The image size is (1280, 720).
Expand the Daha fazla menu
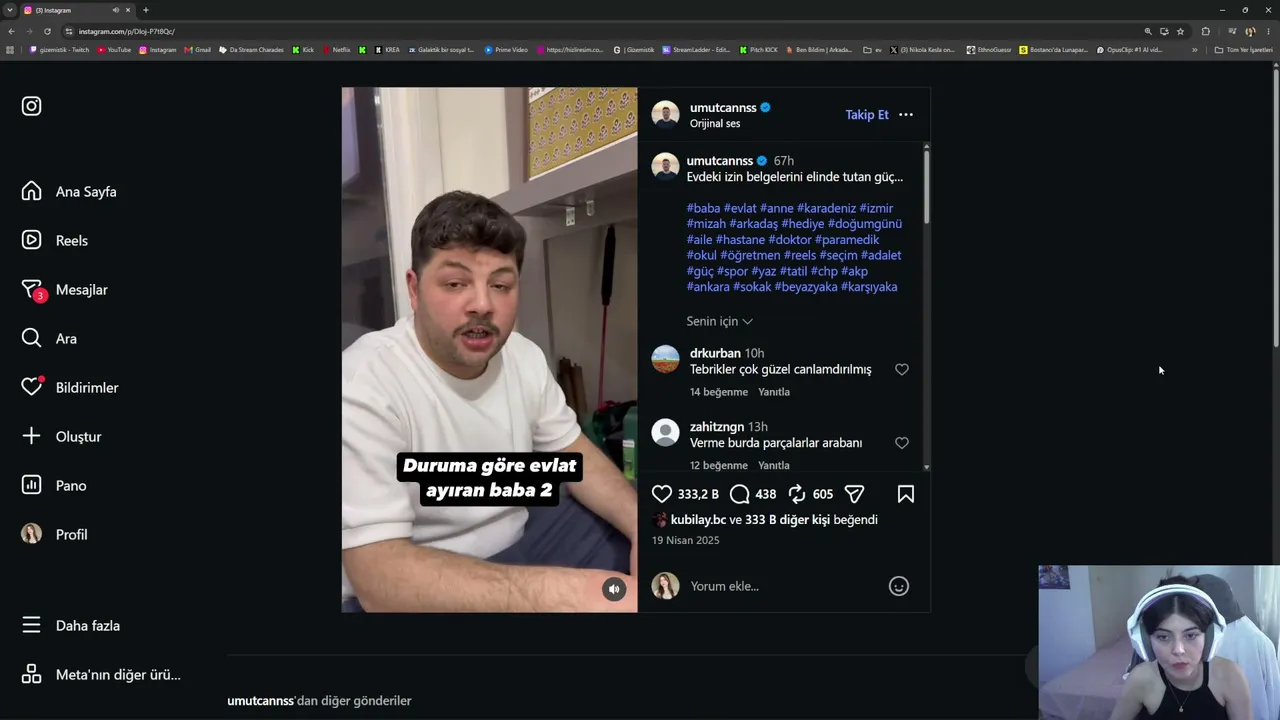(71, 626)
